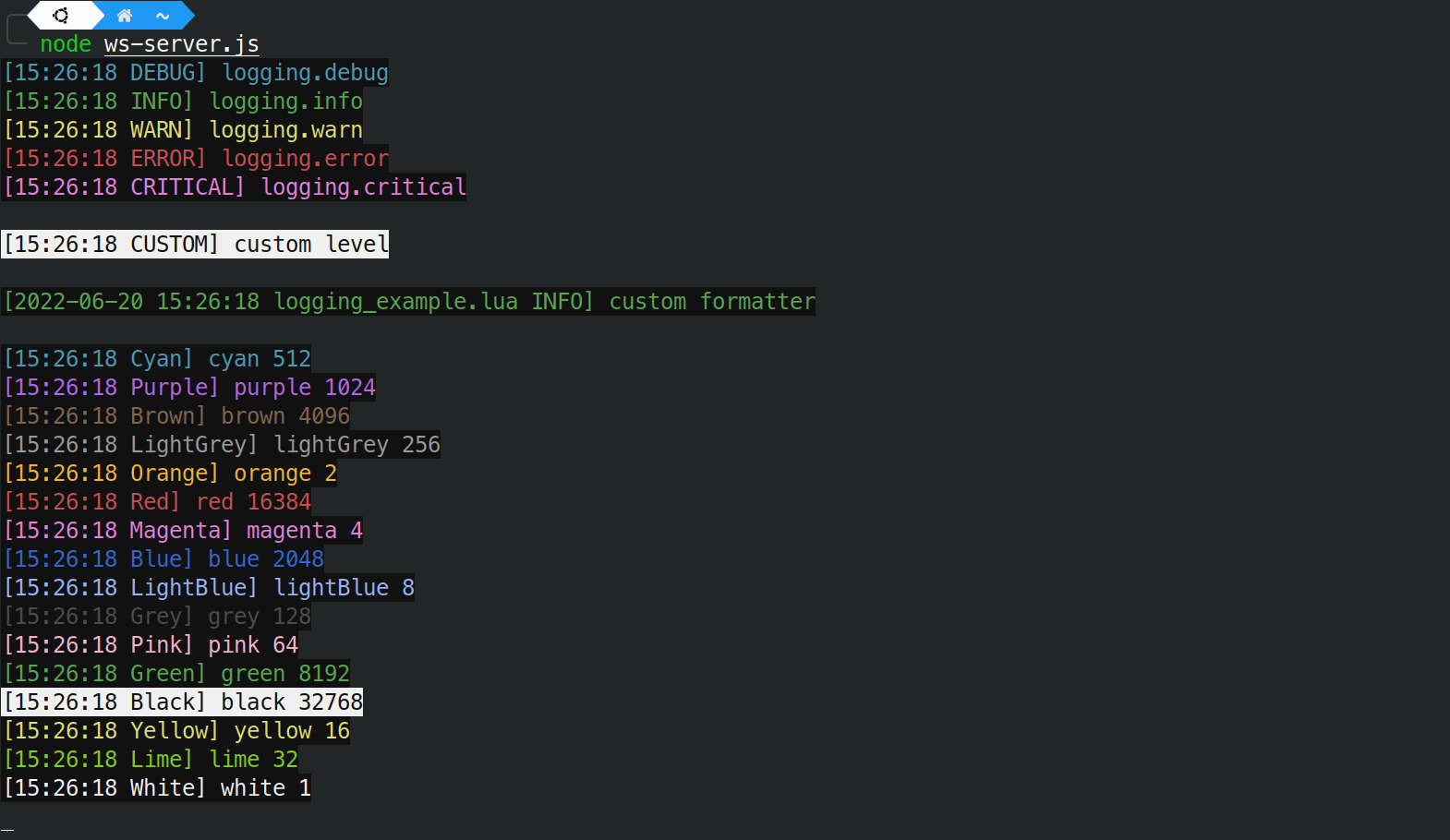Click the 'pink 64' log line
The image size is (1450, 840).
click(x=151, y=644)
